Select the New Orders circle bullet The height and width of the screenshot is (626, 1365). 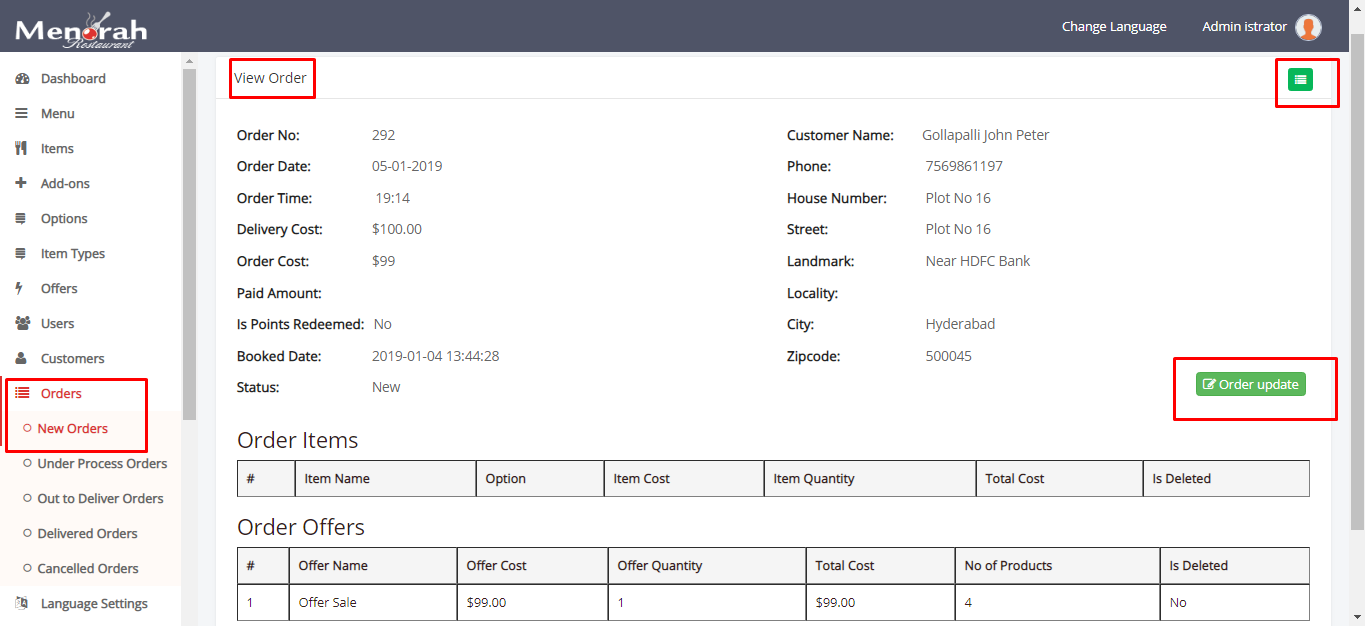coord(27,429)
